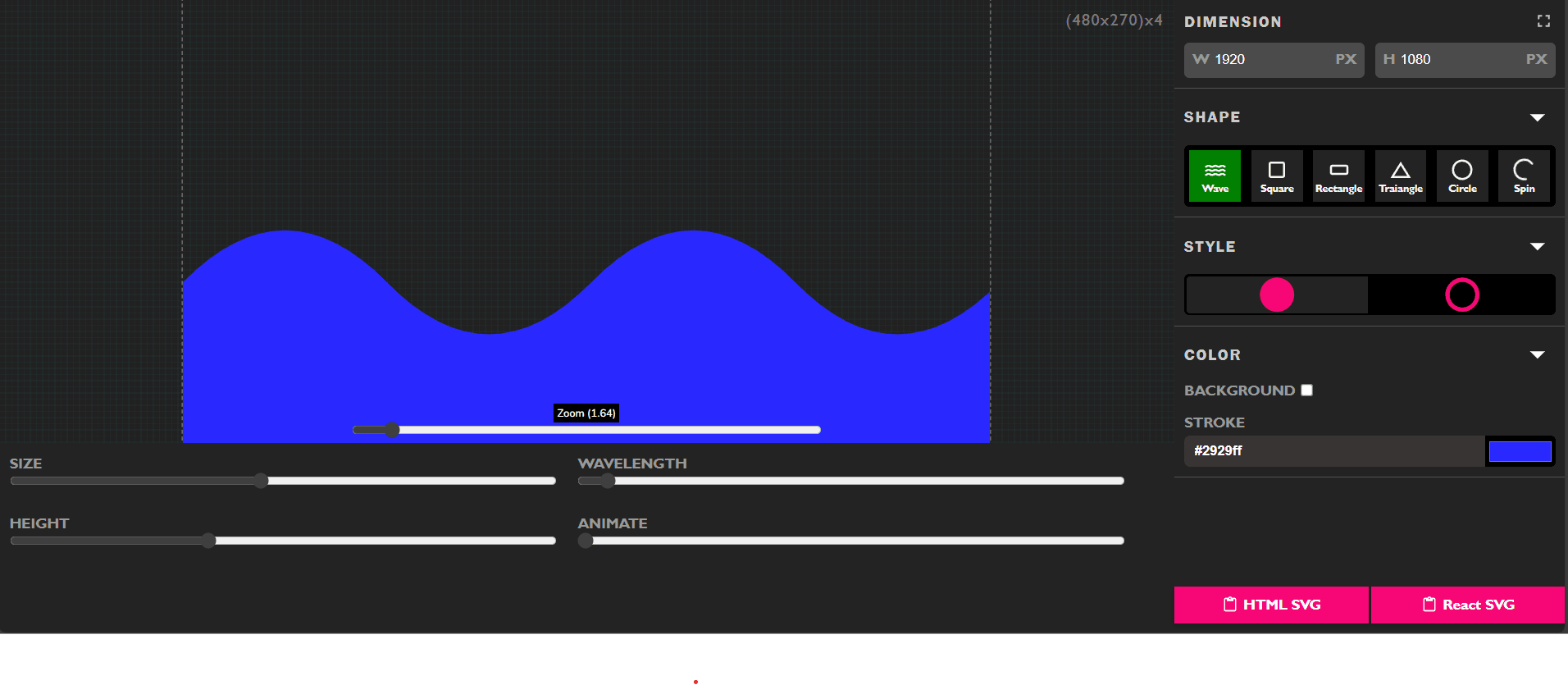The height and width of the screenshot is (685, 1568).
Task: Enable the Background checkbox
Action: pos(1306,390)
